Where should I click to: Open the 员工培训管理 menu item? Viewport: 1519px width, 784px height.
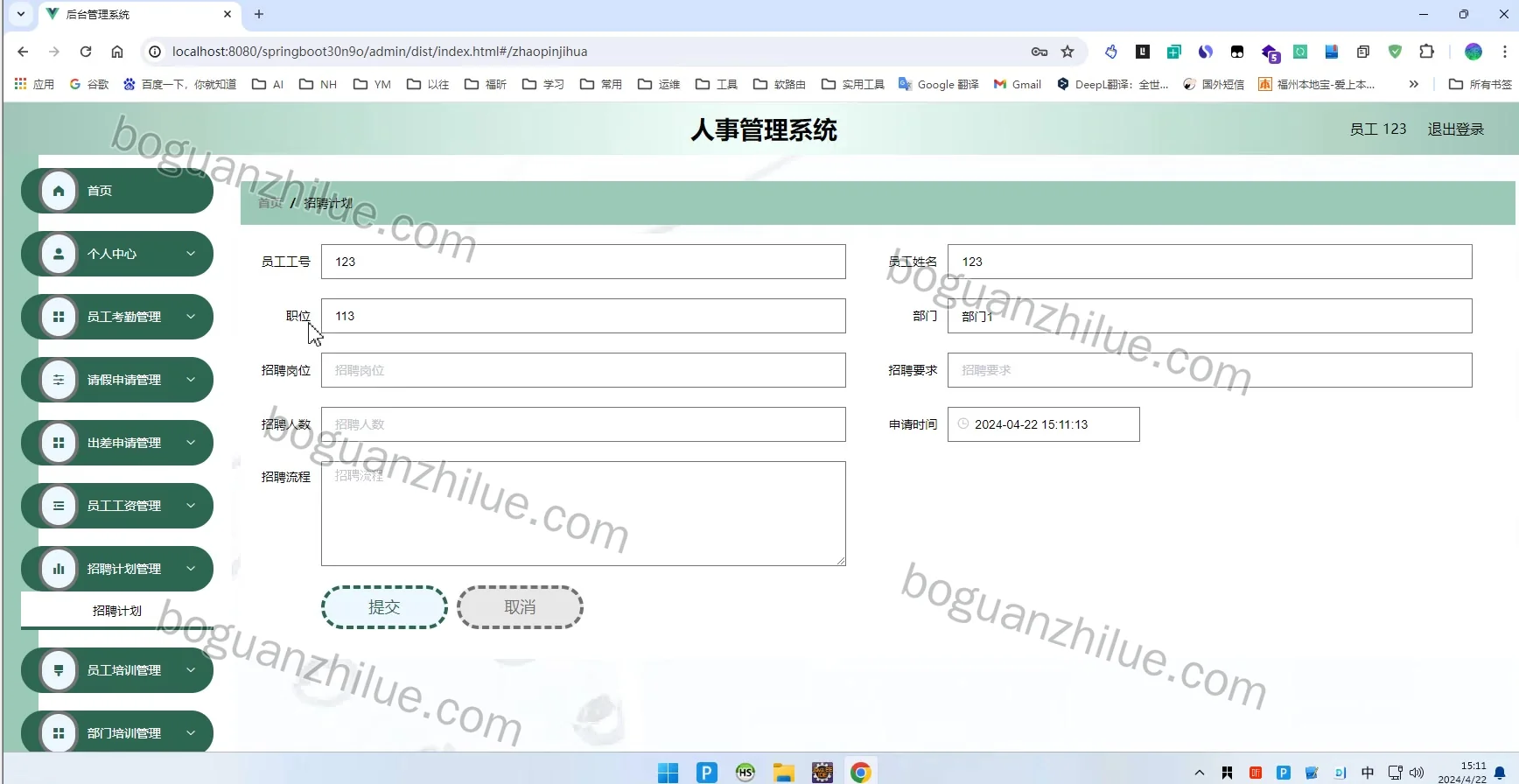pos(117,670)
